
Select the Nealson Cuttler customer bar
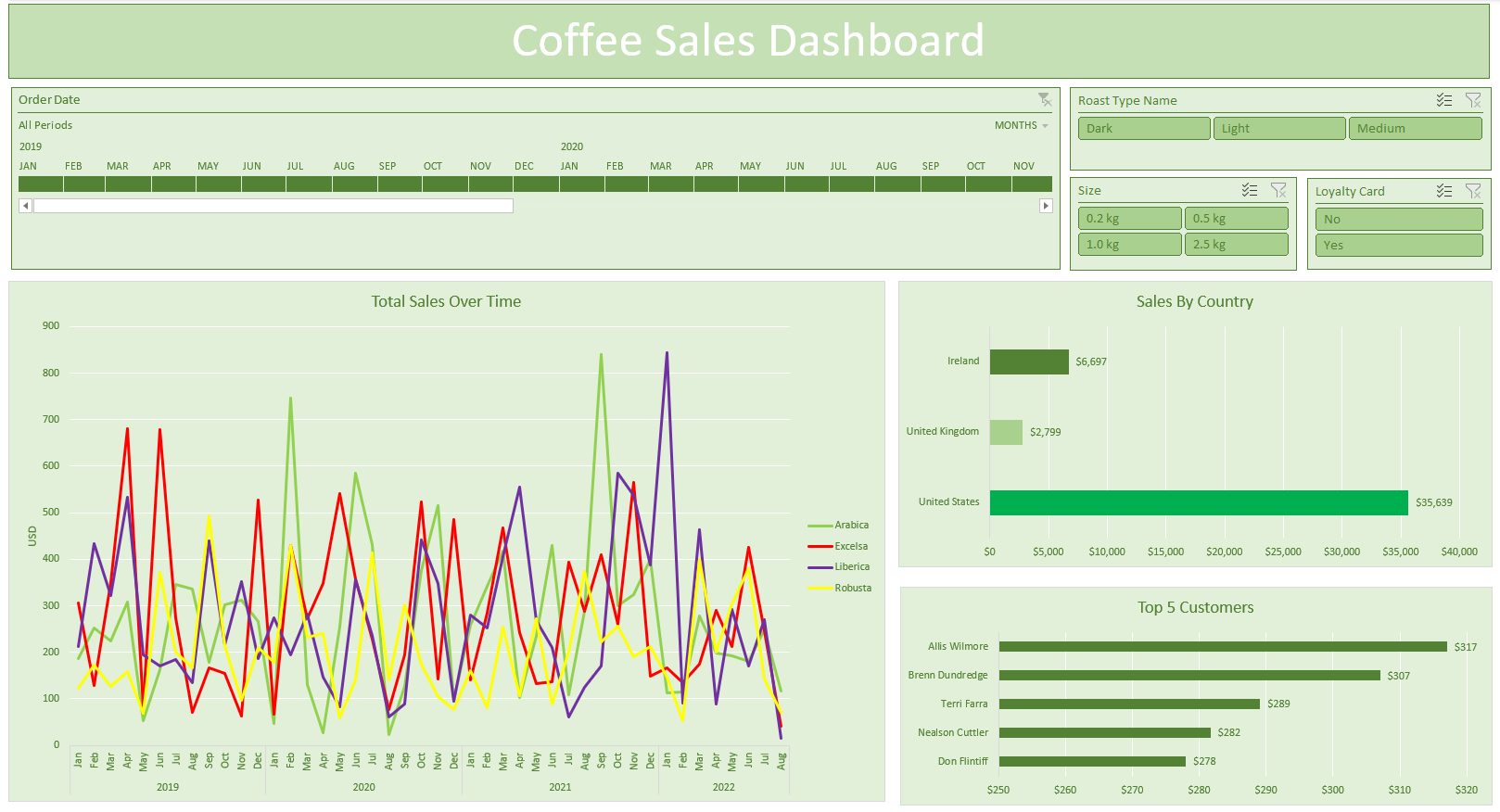1105,732
